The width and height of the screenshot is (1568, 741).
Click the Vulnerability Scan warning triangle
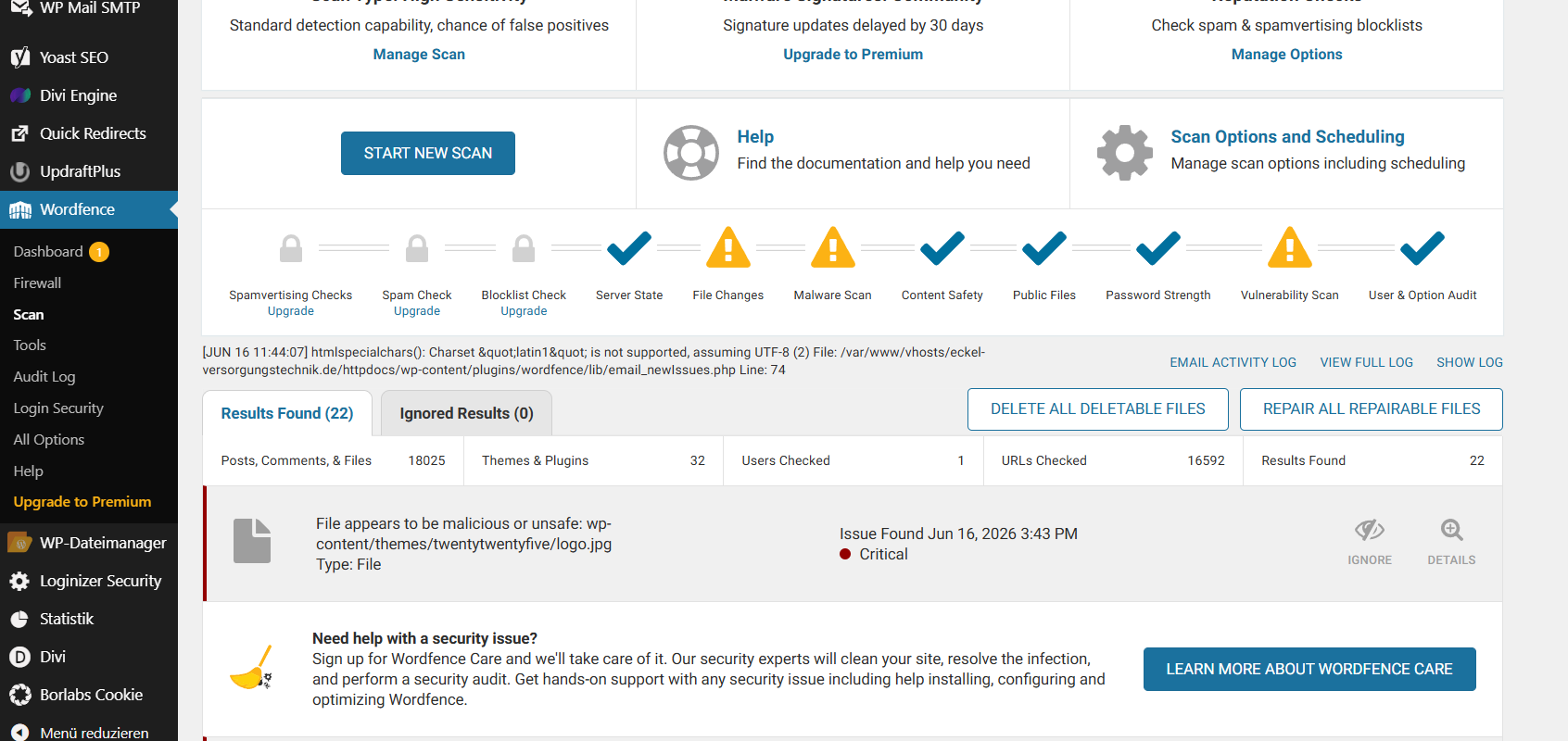point(1290,247)
